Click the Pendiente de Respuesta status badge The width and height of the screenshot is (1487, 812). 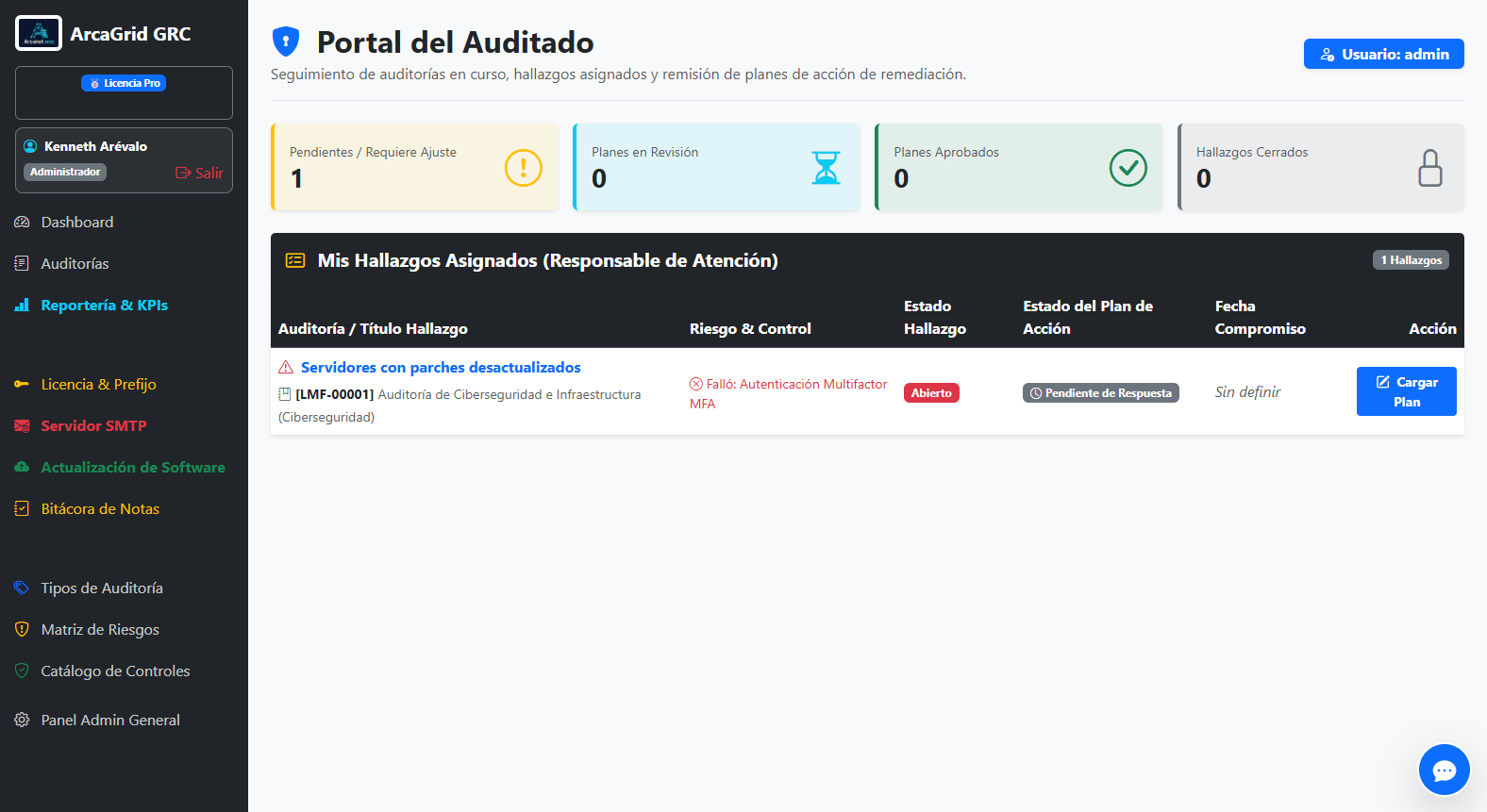pyautogui.click(x=1101, y=393)
